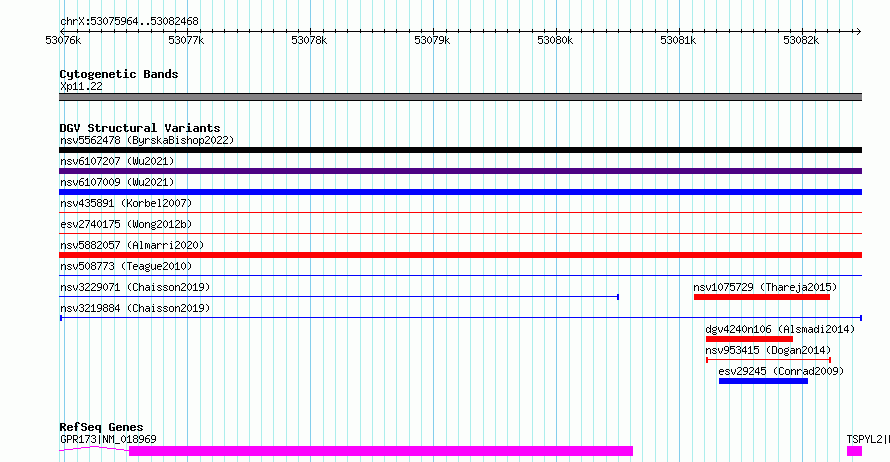Select the magenta GPR173 exon block
The width and height of the screenshot is (890, 462).
(381, 451)
